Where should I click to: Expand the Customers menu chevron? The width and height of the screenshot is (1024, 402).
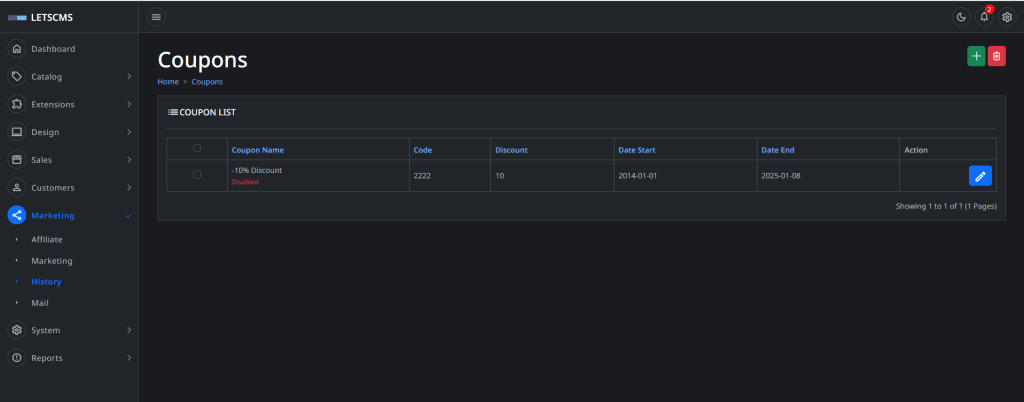(129, 188)
